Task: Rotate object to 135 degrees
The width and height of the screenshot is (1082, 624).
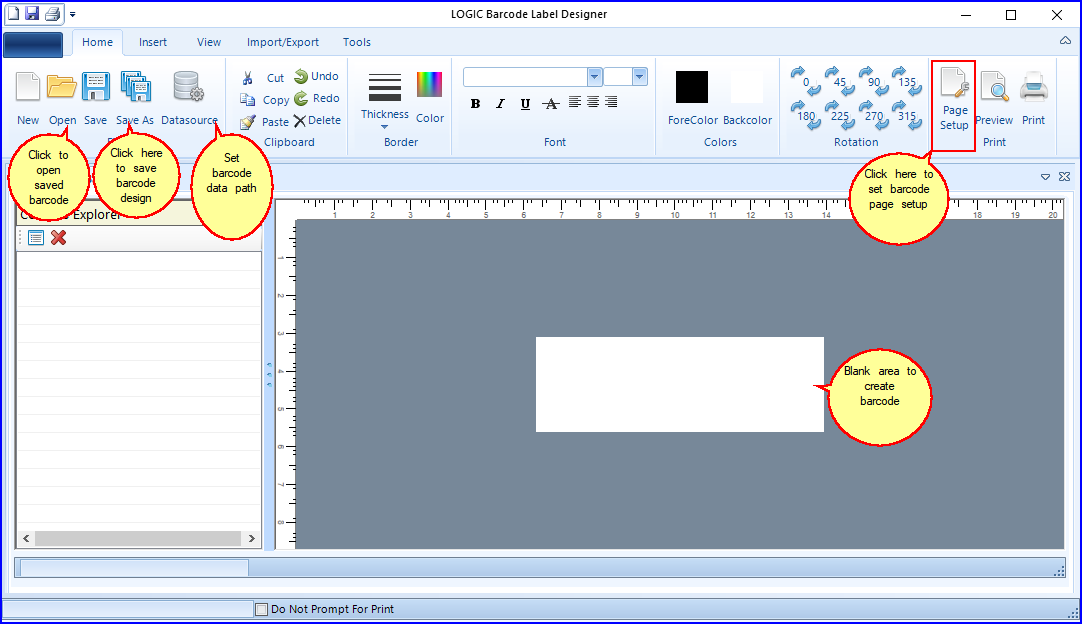Action: (907, 81)
